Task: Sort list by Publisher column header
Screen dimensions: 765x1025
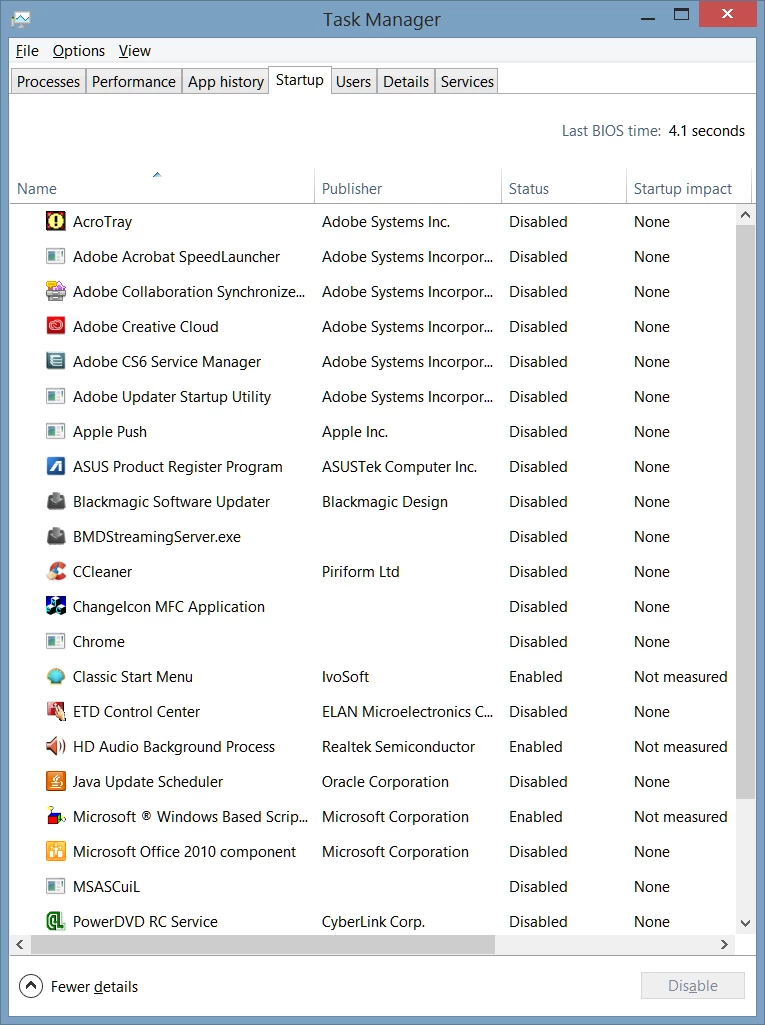Action: click(407, 186)
